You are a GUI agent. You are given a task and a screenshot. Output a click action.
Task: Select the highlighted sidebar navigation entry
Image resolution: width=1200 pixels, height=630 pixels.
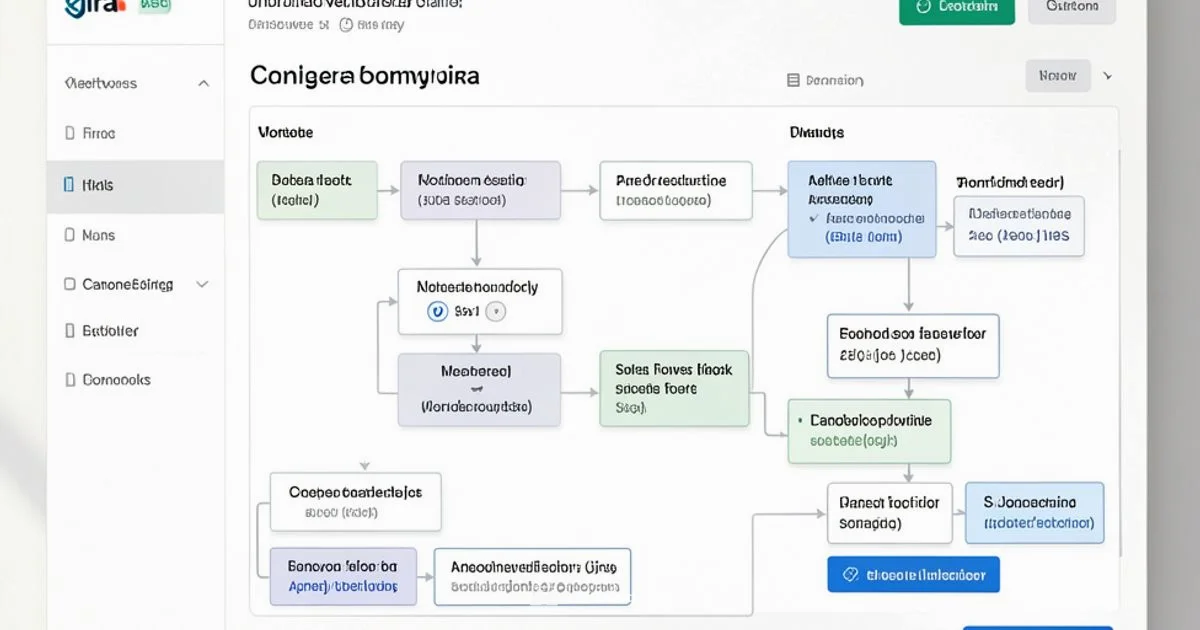click(100, 184)
